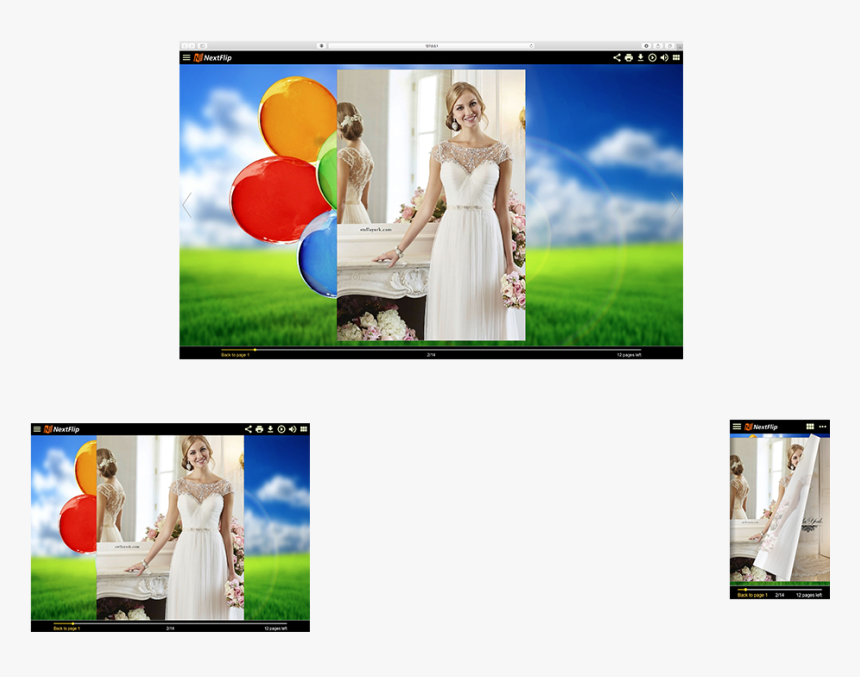The width and height of the screenshot is (860, 677).
Task: Go to next page with desktop right arrow
Action: [x=675, y=206]
